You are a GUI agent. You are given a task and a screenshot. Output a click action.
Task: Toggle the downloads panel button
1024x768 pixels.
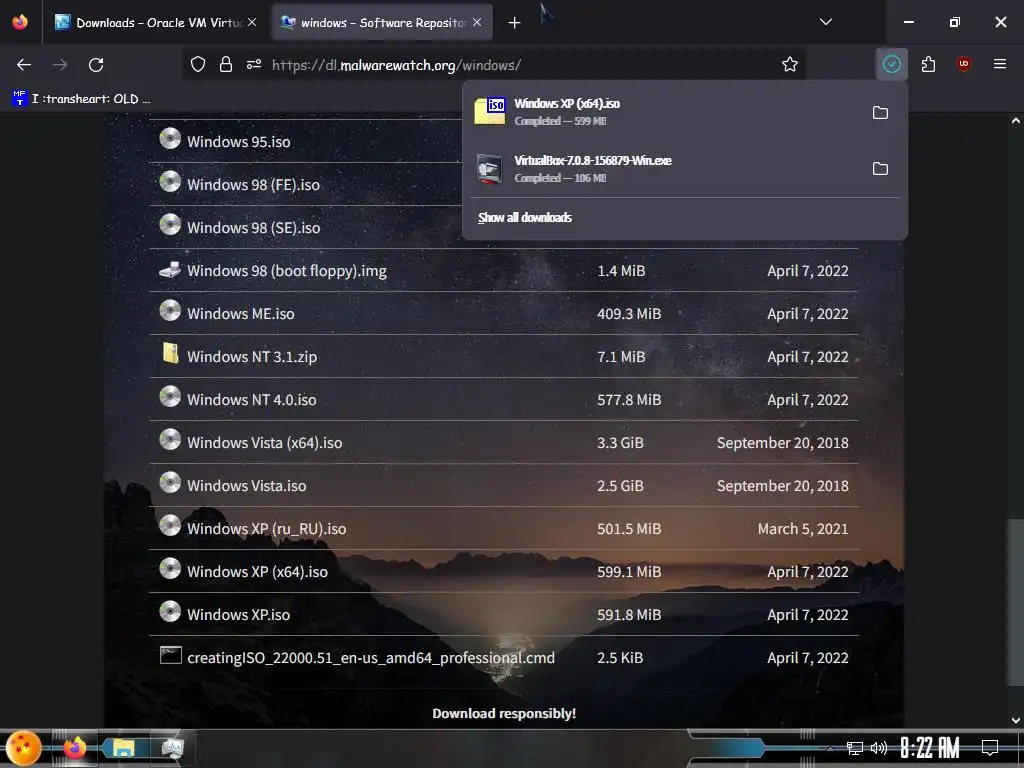(891, 64)
